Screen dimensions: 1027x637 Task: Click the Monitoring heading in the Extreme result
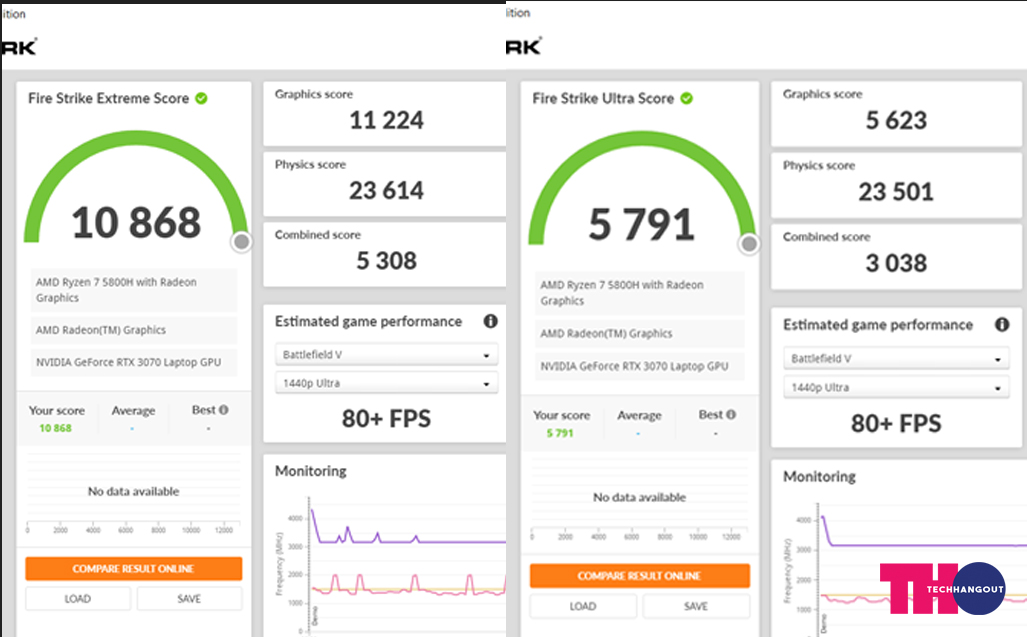[x=311, y=471]
